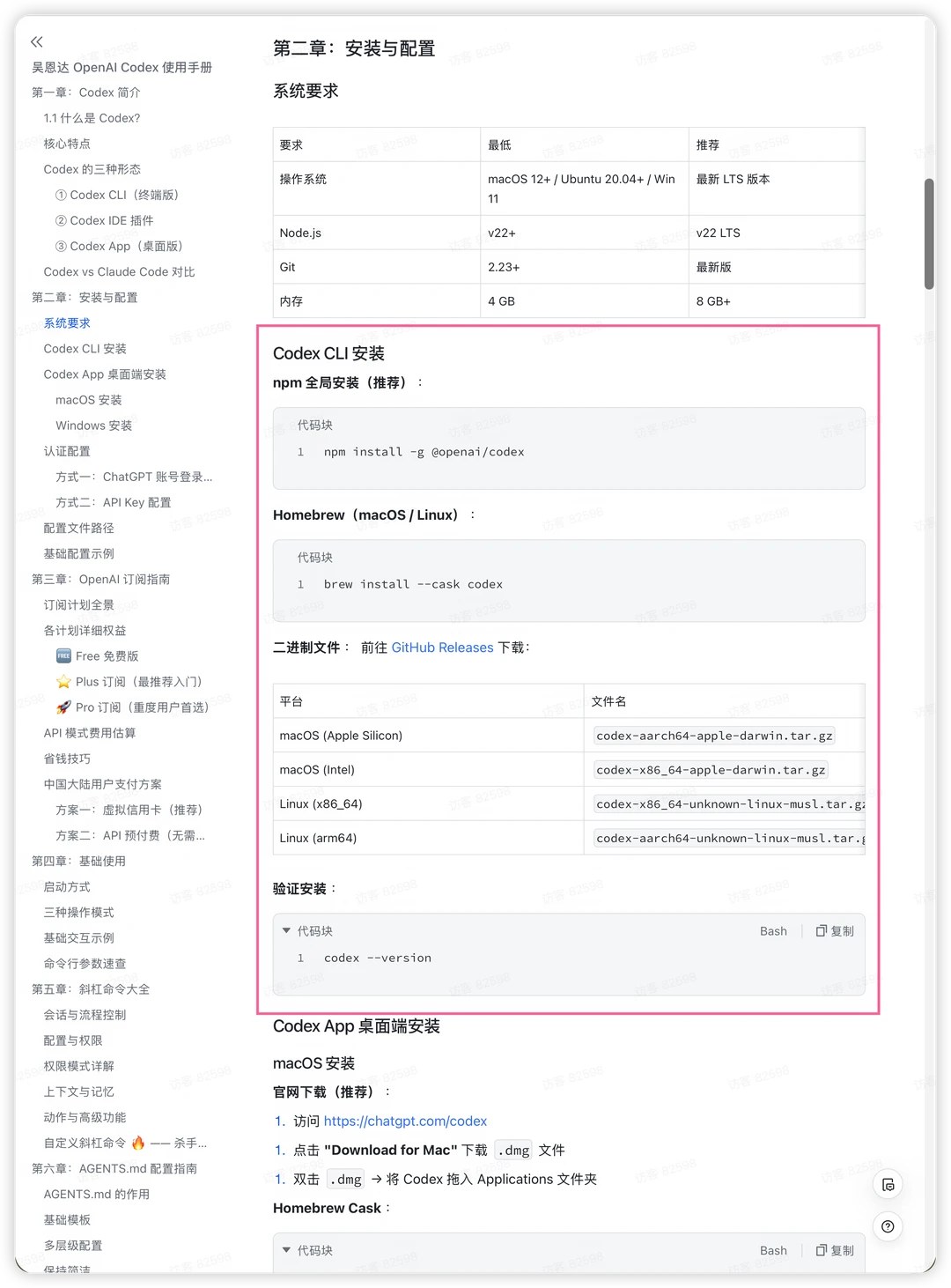
Task: Go to 订阅计划全景 in outline
Action: 78,604
